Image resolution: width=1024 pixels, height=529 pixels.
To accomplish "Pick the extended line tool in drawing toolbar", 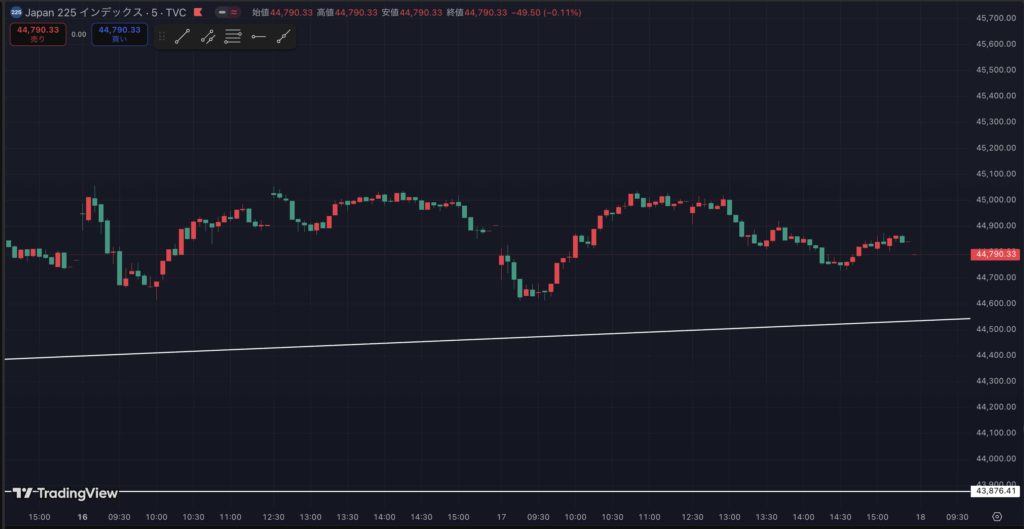I will (x=284, y=36).
